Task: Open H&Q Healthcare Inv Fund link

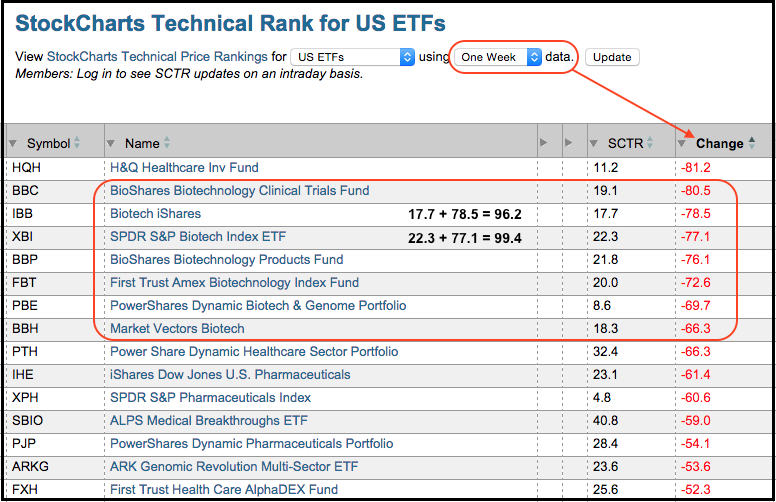Action: tap(183, 167)
